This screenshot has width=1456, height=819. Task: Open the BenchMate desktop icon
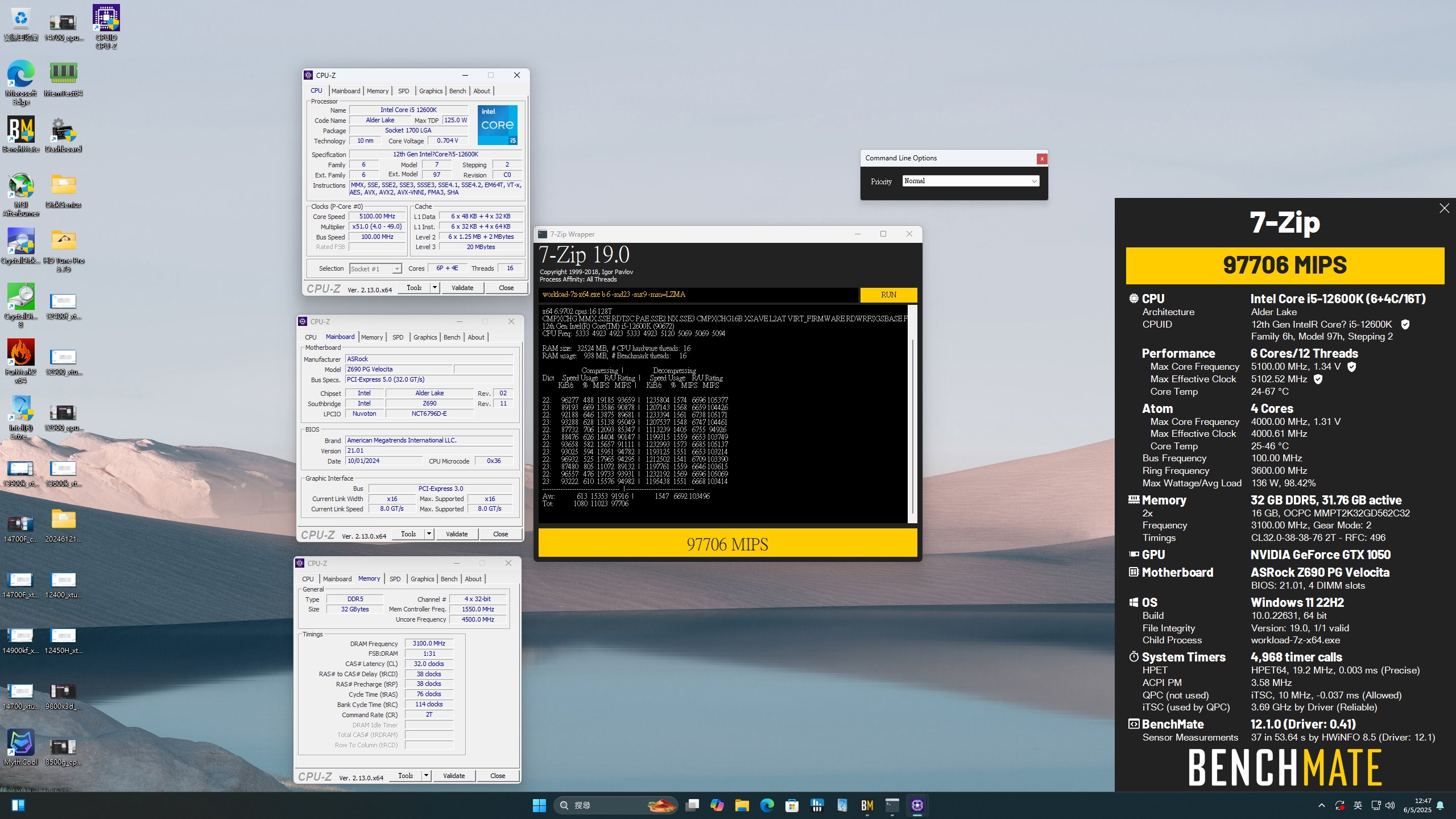click(21, 134)
